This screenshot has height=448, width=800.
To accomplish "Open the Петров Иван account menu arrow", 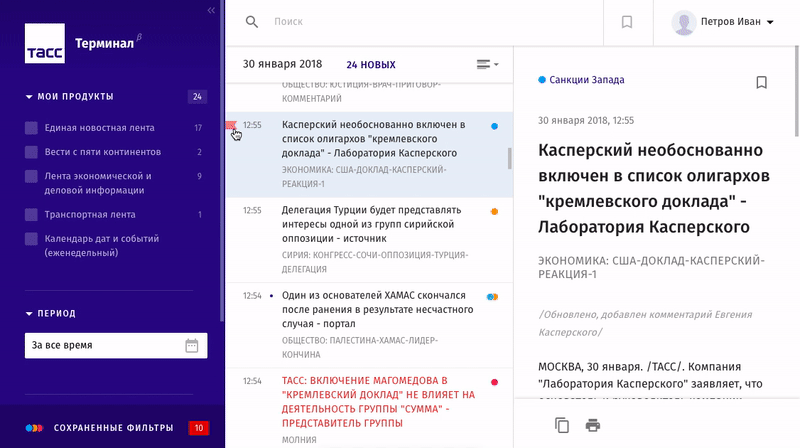I will coord(770,22).
